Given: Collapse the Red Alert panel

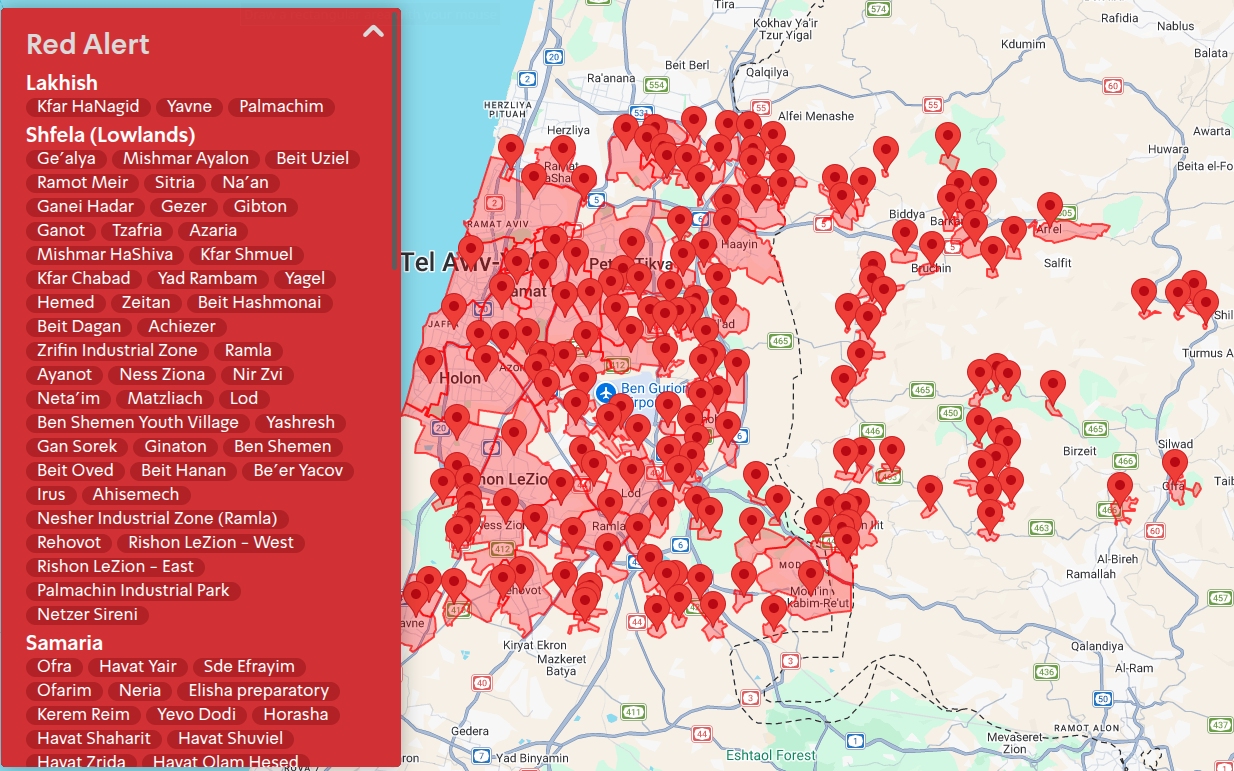Looking at the screenshot, I should 373,32.
